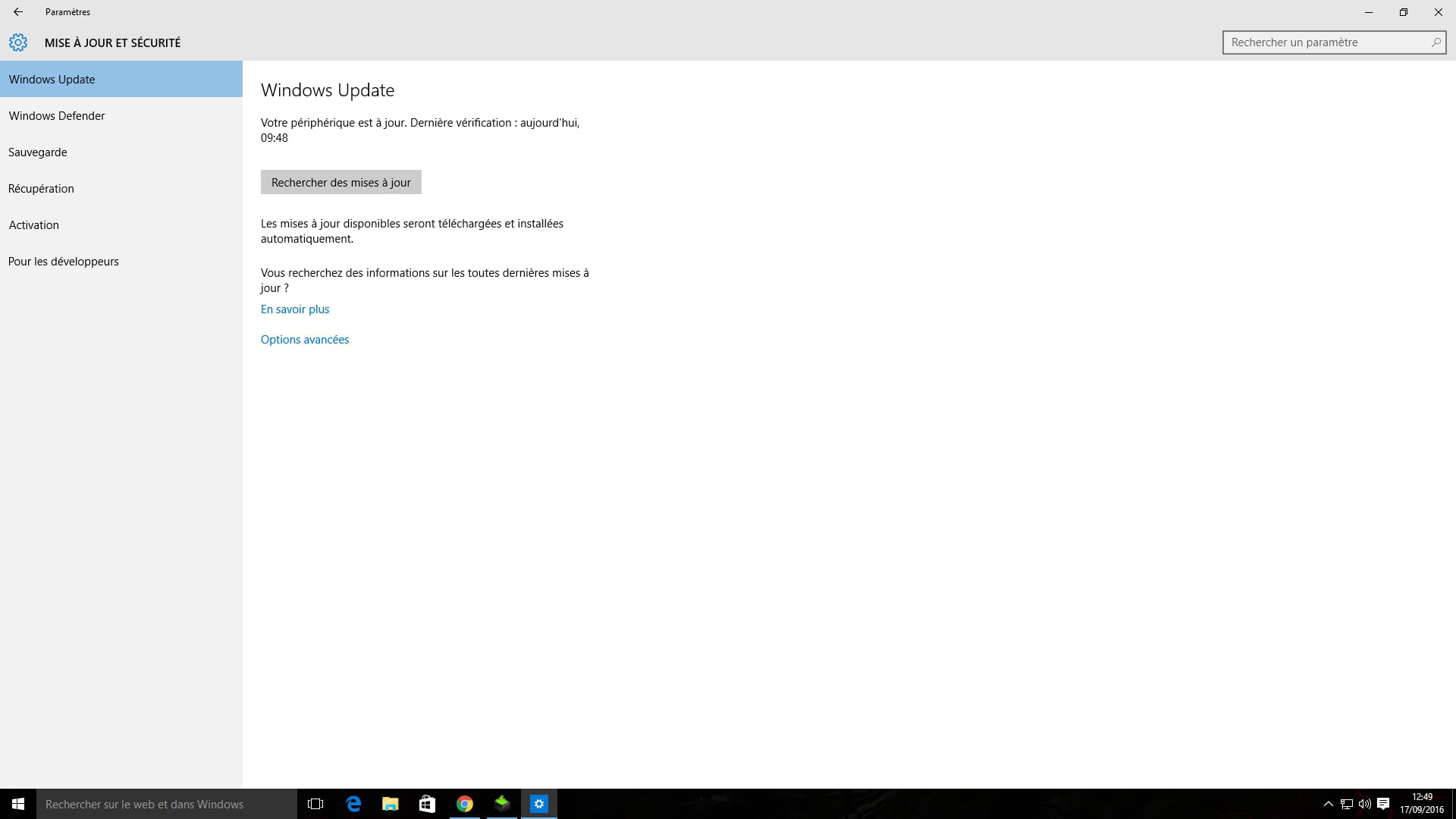
Task: Open the volume tray icon
Action: point(1365,804)
